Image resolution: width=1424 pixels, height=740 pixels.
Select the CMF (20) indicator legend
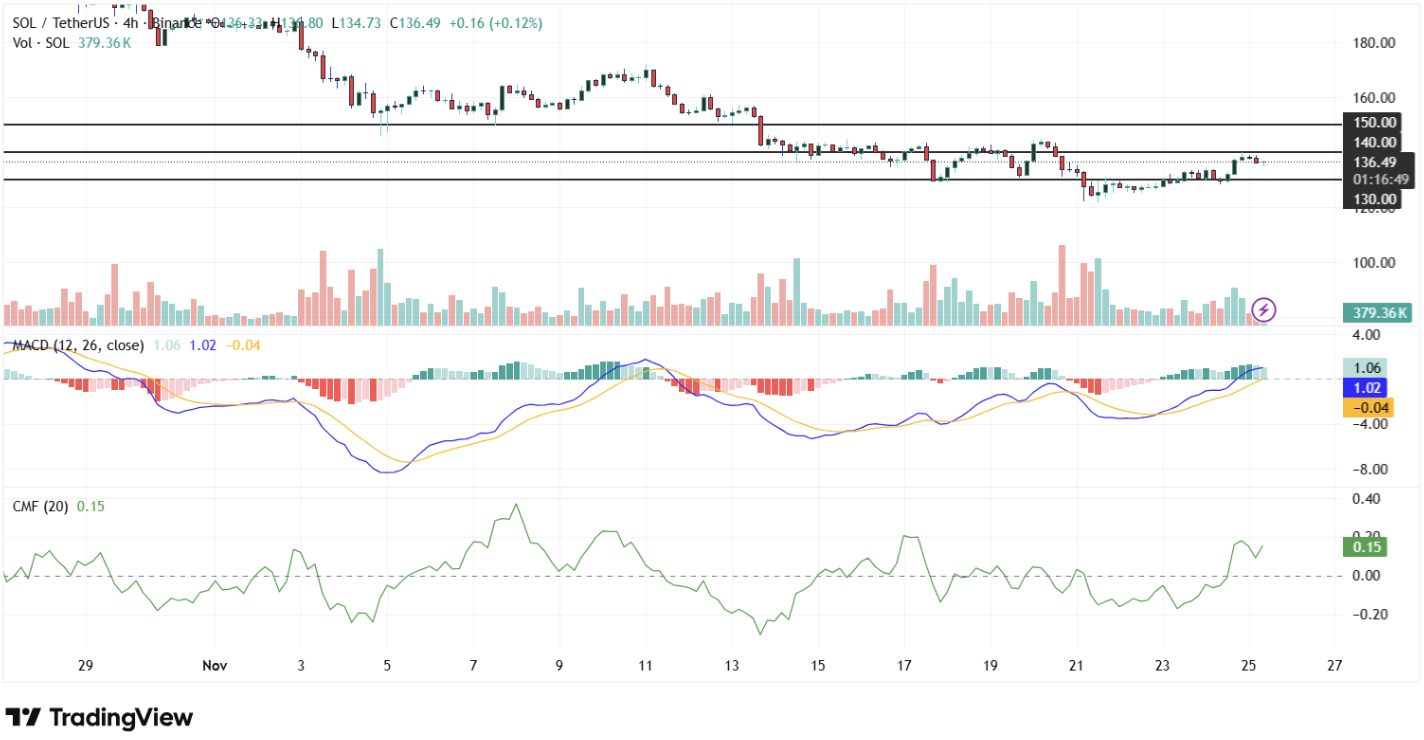[x=40, y=506]
